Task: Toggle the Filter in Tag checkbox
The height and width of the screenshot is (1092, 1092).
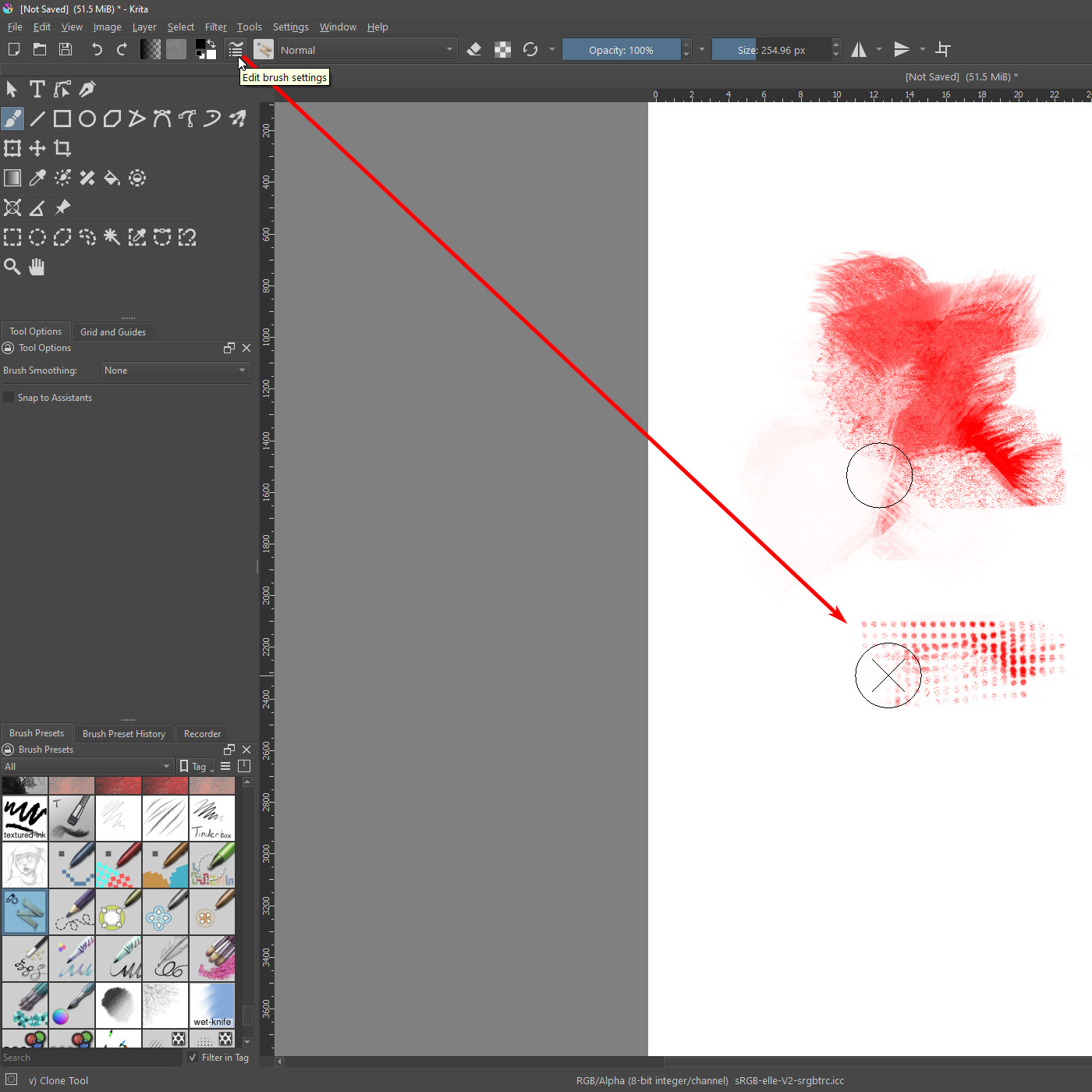Action: pyautogui.click(x=193, y=1058)
